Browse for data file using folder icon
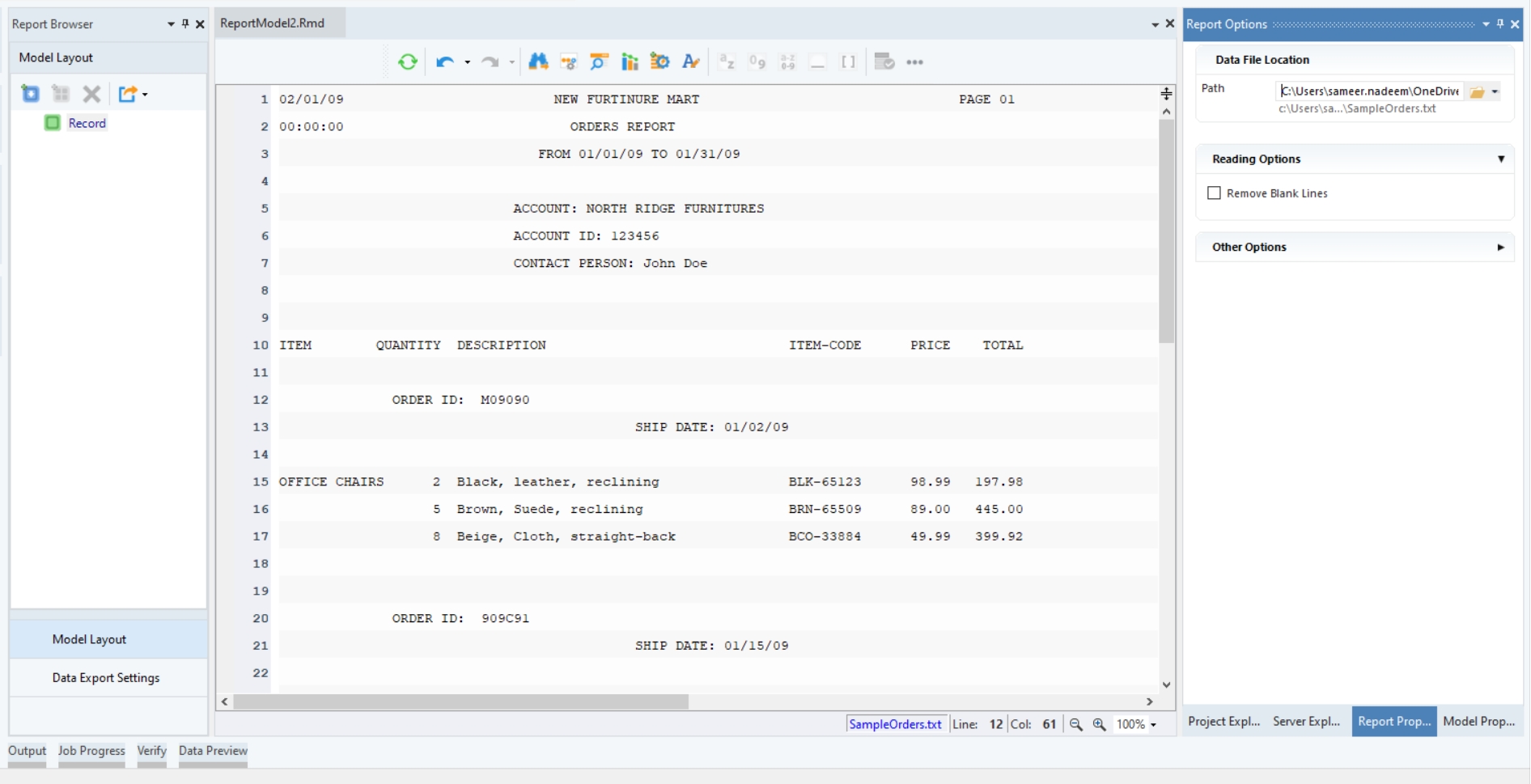Image resolution: width=1531 pixels, height=784 pixels. [1477, 92]
